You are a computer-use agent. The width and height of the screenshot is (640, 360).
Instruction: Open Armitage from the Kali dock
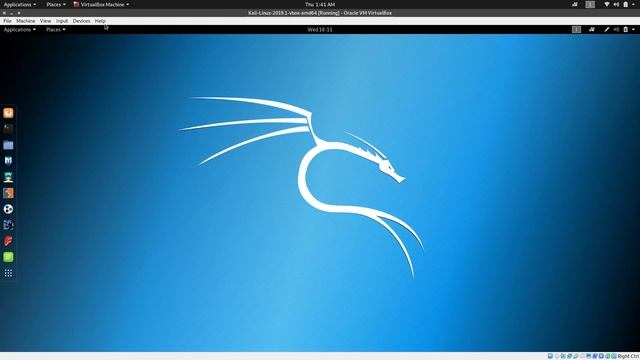point(8,177)
